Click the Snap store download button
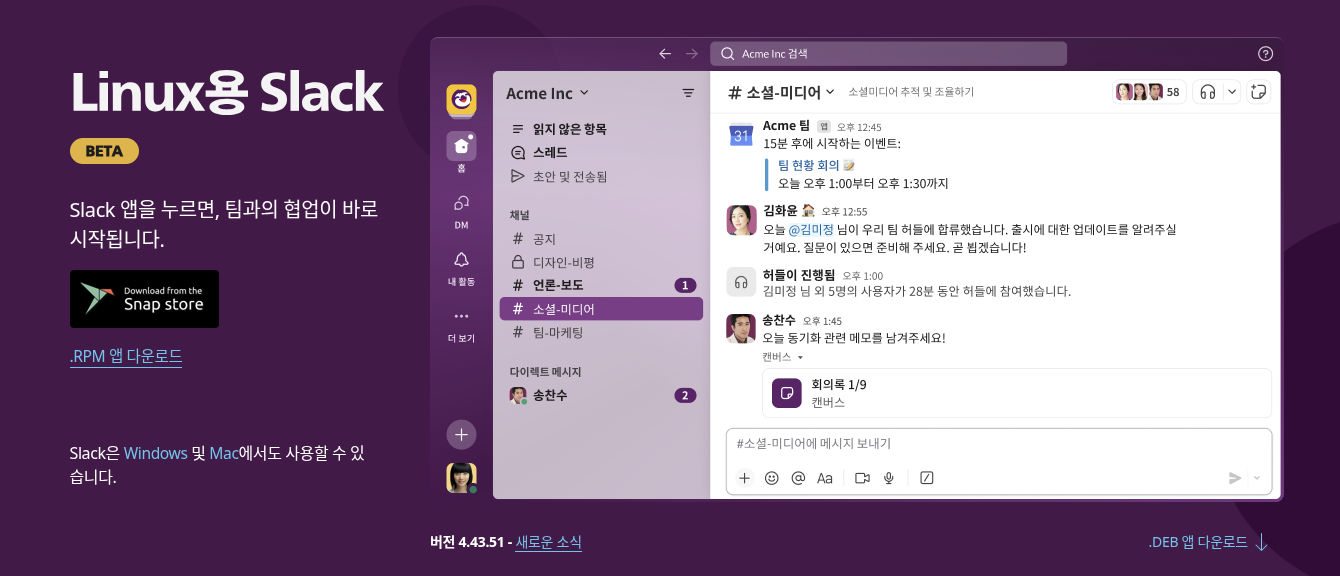This screenshot has height=576, width=1340. (144, 299)
